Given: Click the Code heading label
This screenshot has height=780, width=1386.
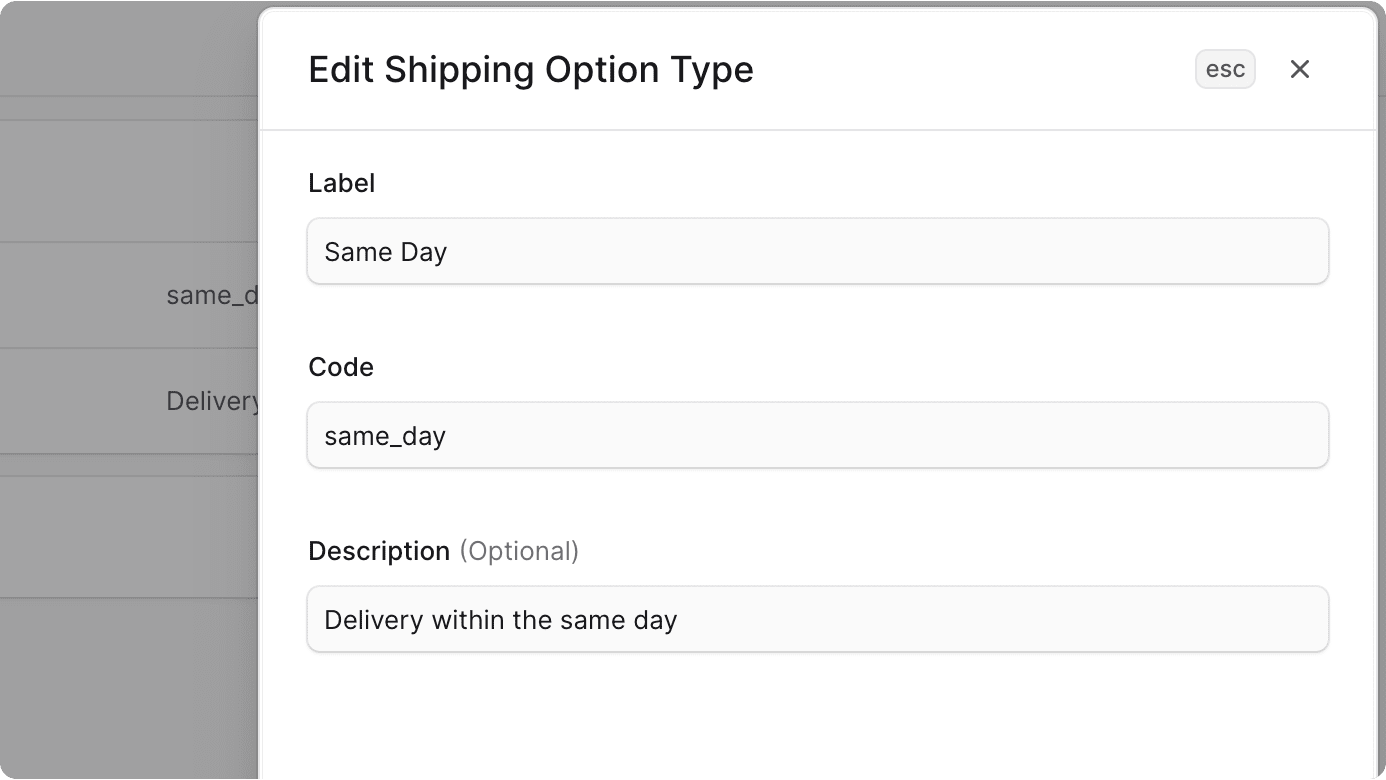Looking at the screenshot, I should point(340,367).
